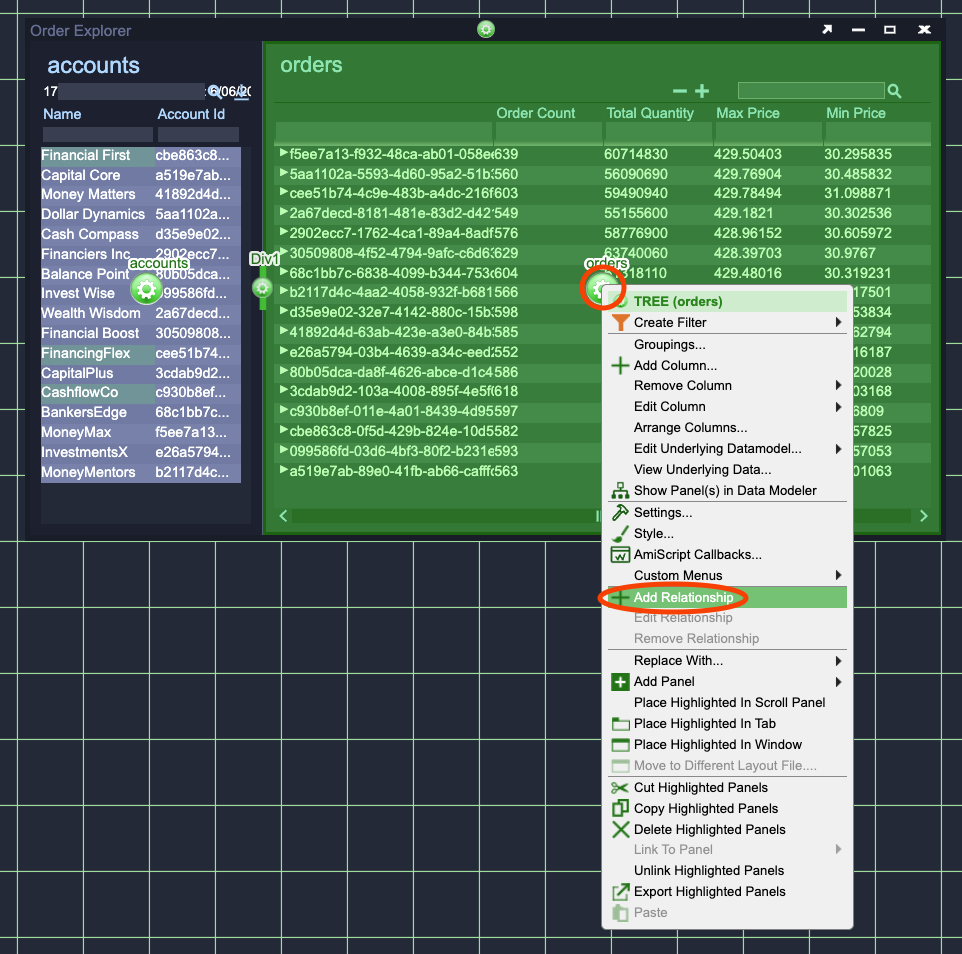Select the Financial First account row

point(86,155)
